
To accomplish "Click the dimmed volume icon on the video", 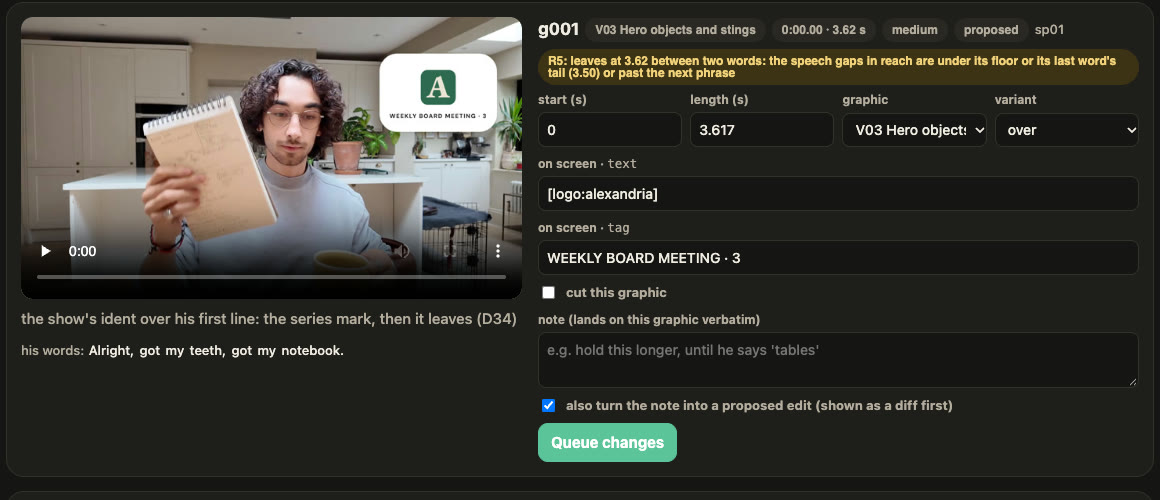I will (x=403, y=251).
